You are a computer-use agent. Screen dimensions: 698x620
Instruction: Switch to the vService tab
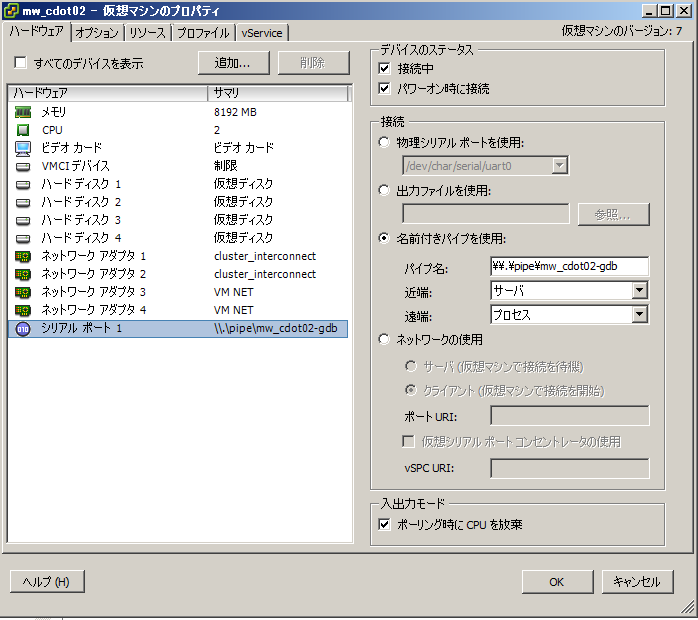[x=262, y=32]
